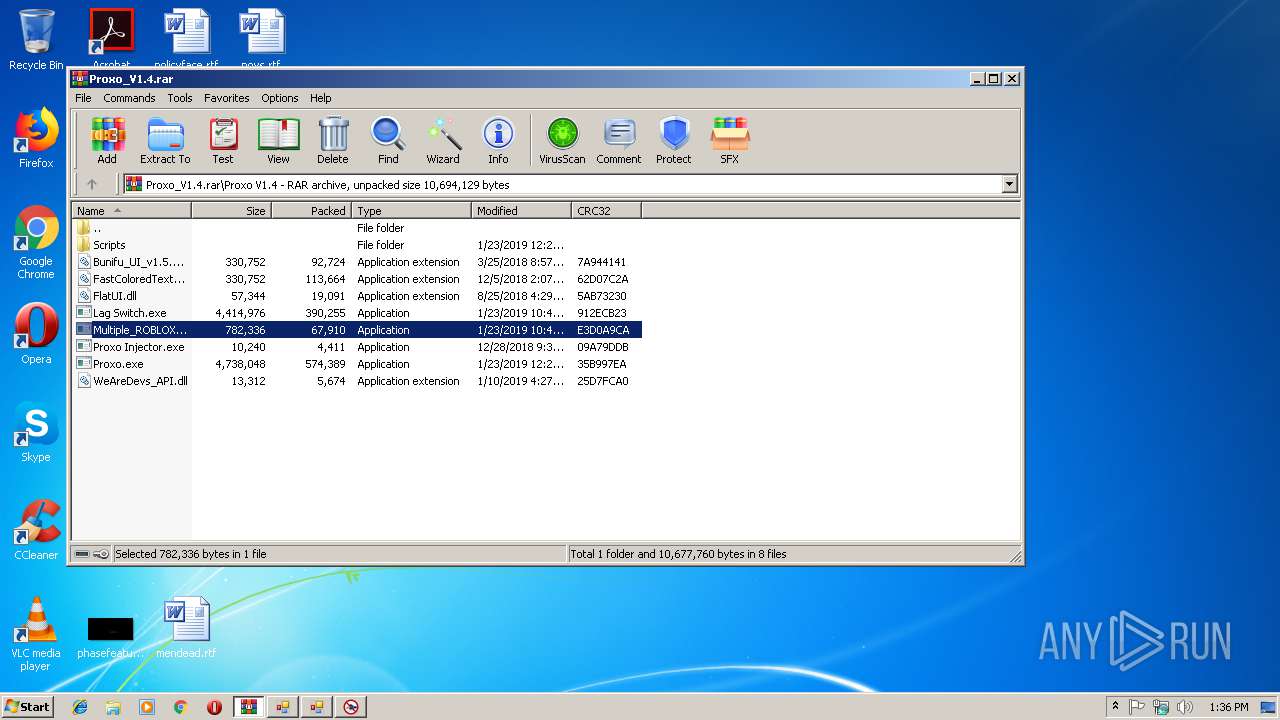Click the Protect shield icon
The image size is (1280, 720).
click(x=674, y=141)
